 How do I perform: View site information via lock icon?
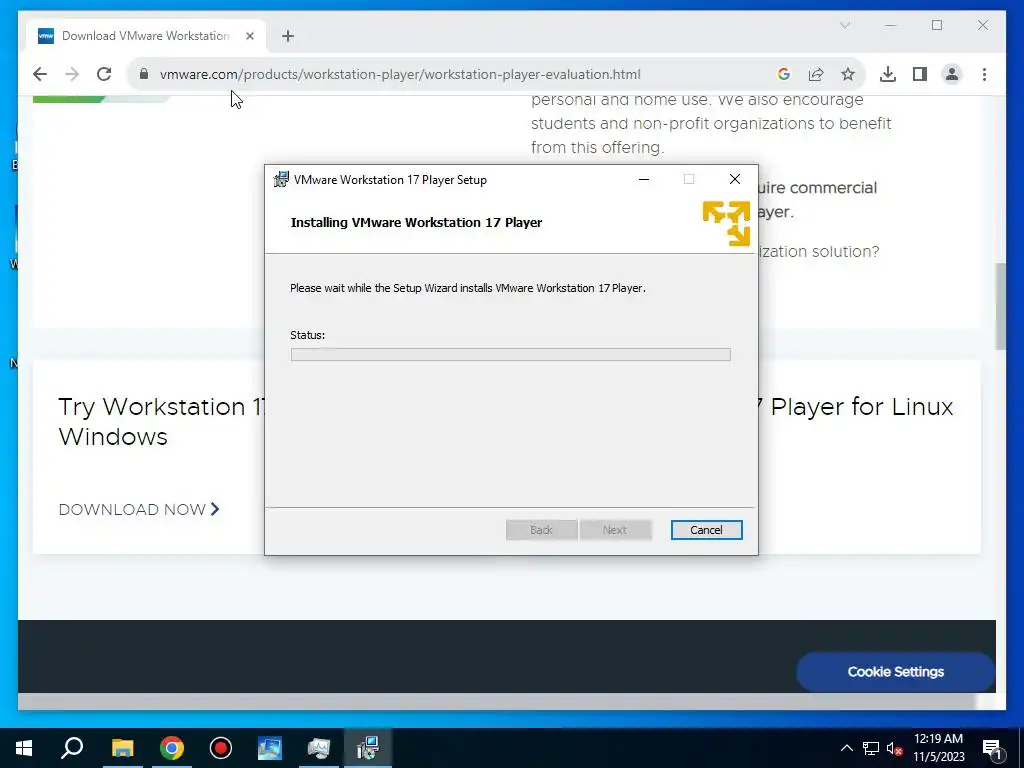click(x=144, y=74)
